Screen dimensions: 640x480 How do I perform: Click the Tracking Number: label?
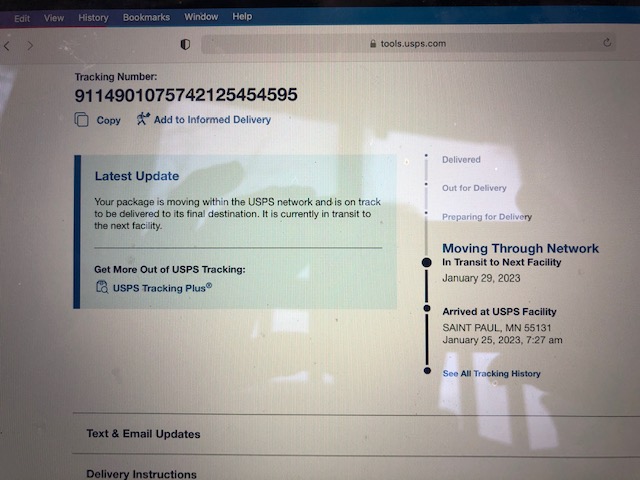(116, 77)
